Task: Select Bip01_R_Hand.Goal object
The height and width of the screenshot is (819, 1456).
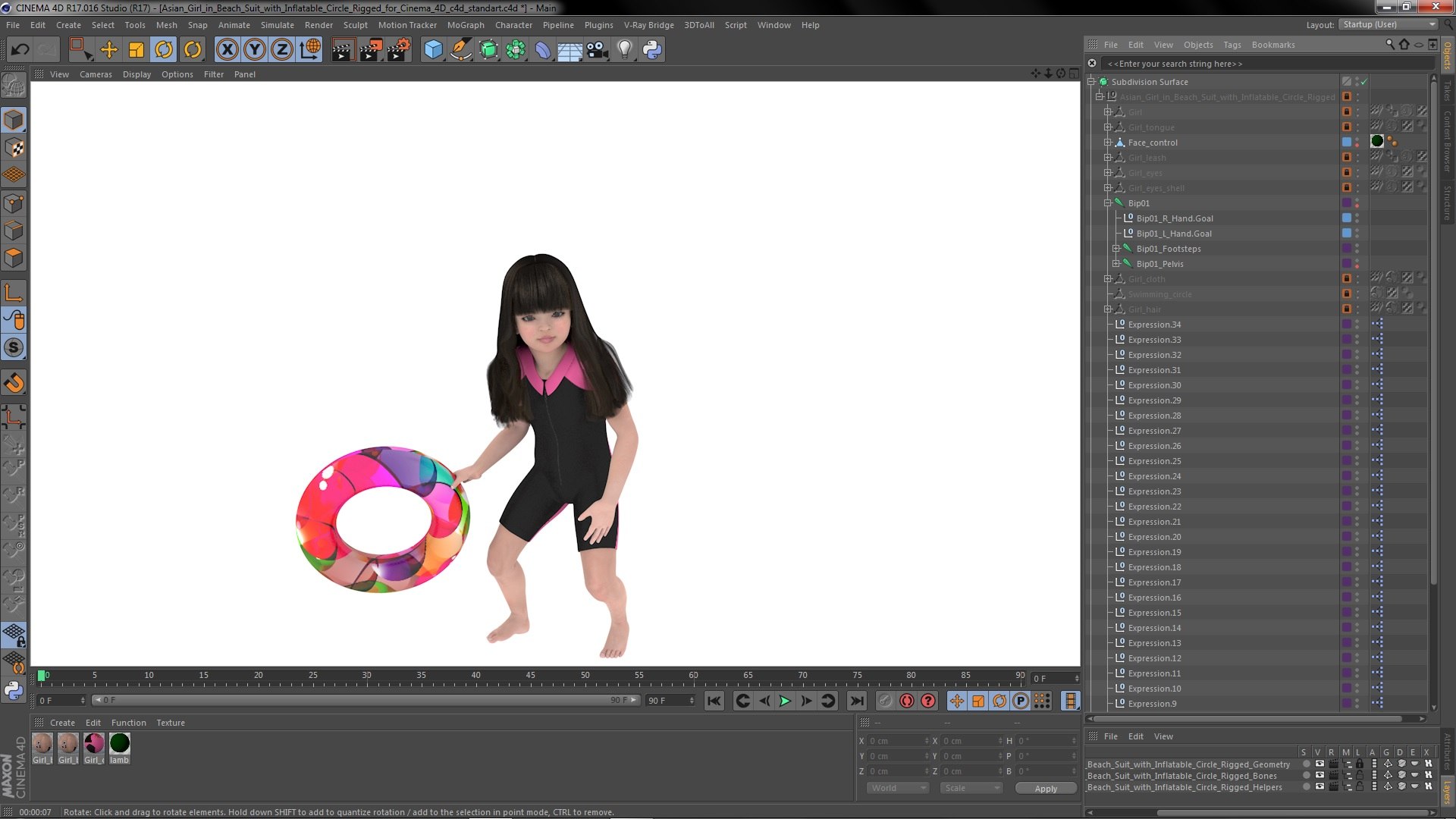Action: (1175, 218)
